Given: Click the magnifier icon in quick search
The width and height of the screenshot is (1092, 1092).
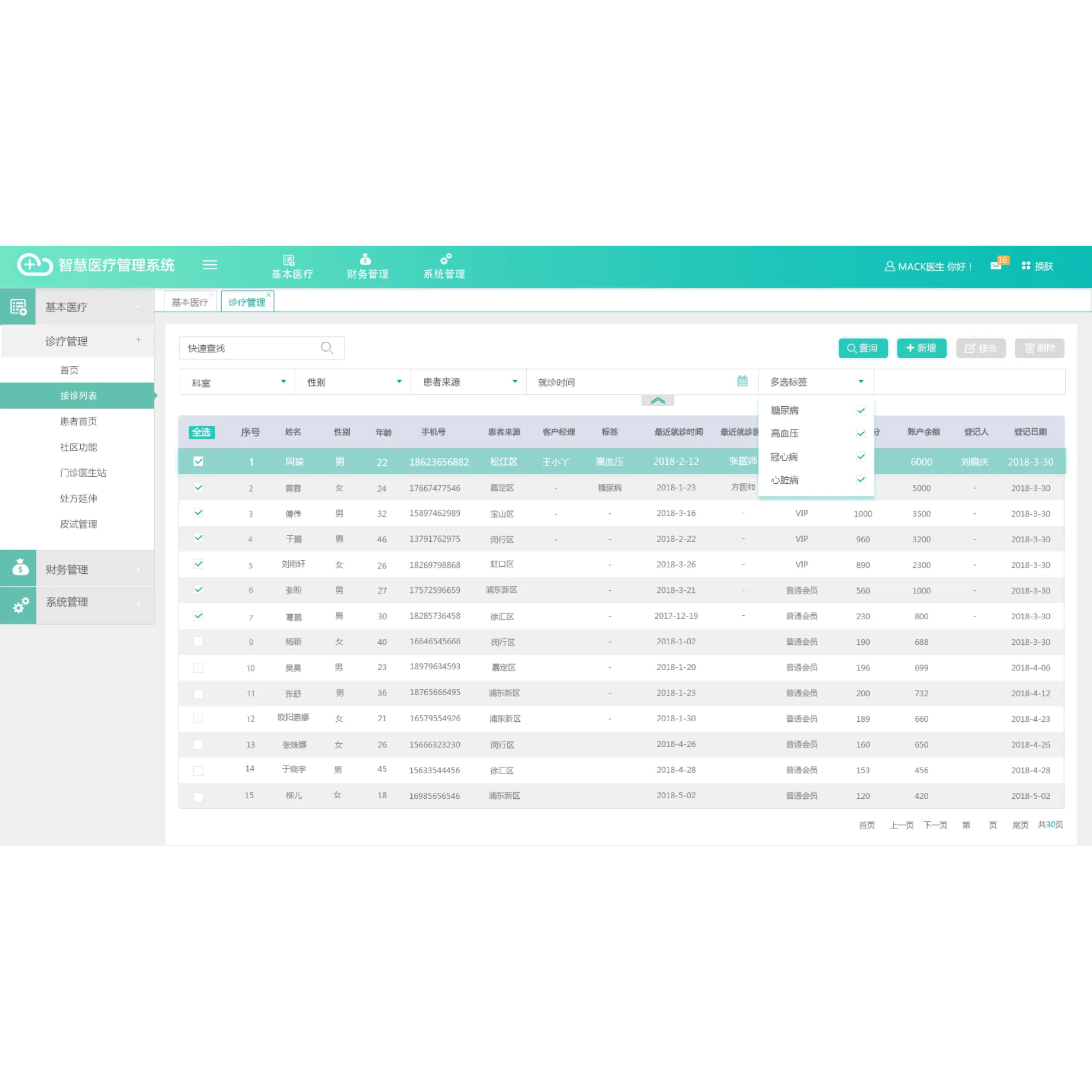Looking at the screenshot, I should 327,348.
